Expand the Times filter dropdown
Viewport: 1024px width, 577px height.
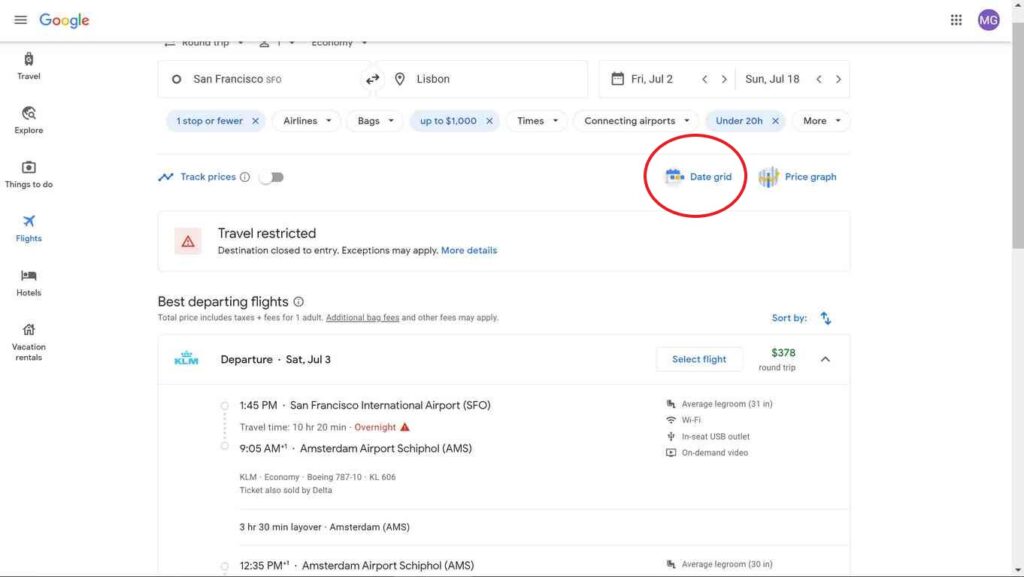[537, 121]
